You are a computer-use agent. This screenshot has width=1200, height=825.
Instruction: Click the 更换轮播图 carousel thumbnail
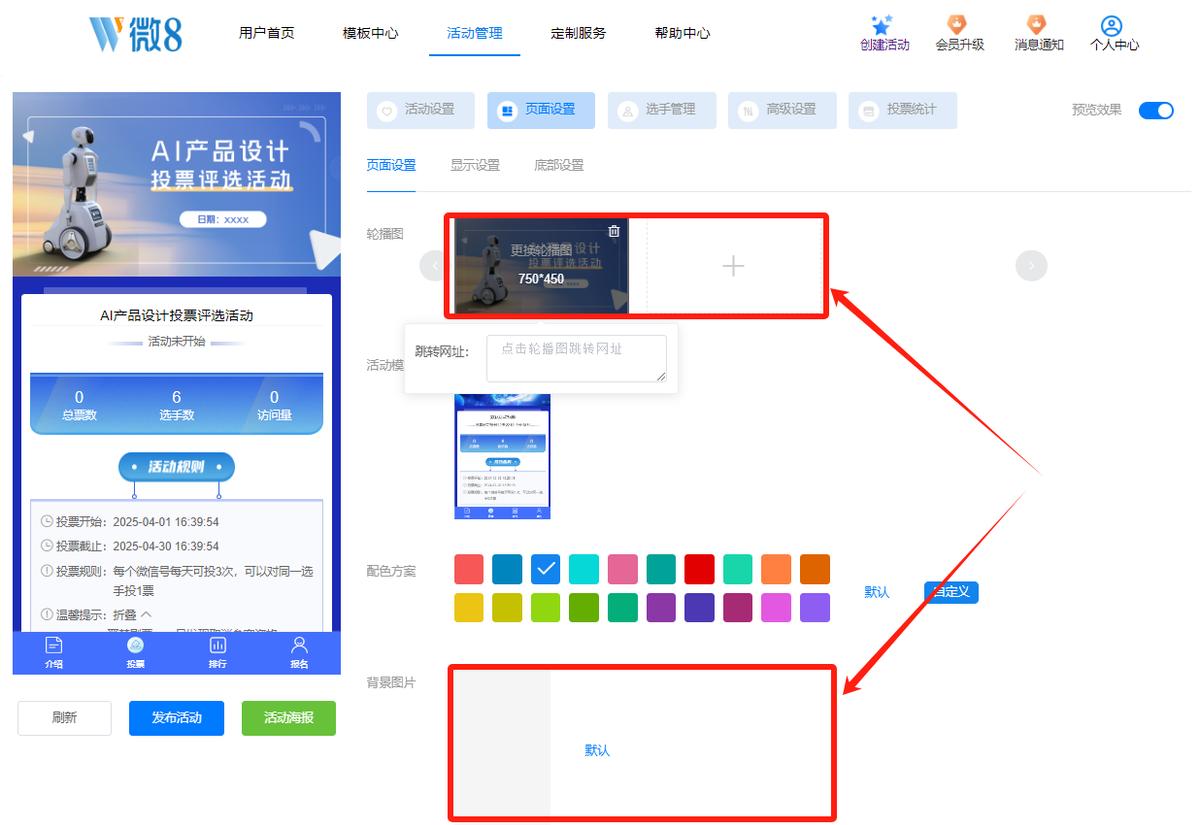542,265
